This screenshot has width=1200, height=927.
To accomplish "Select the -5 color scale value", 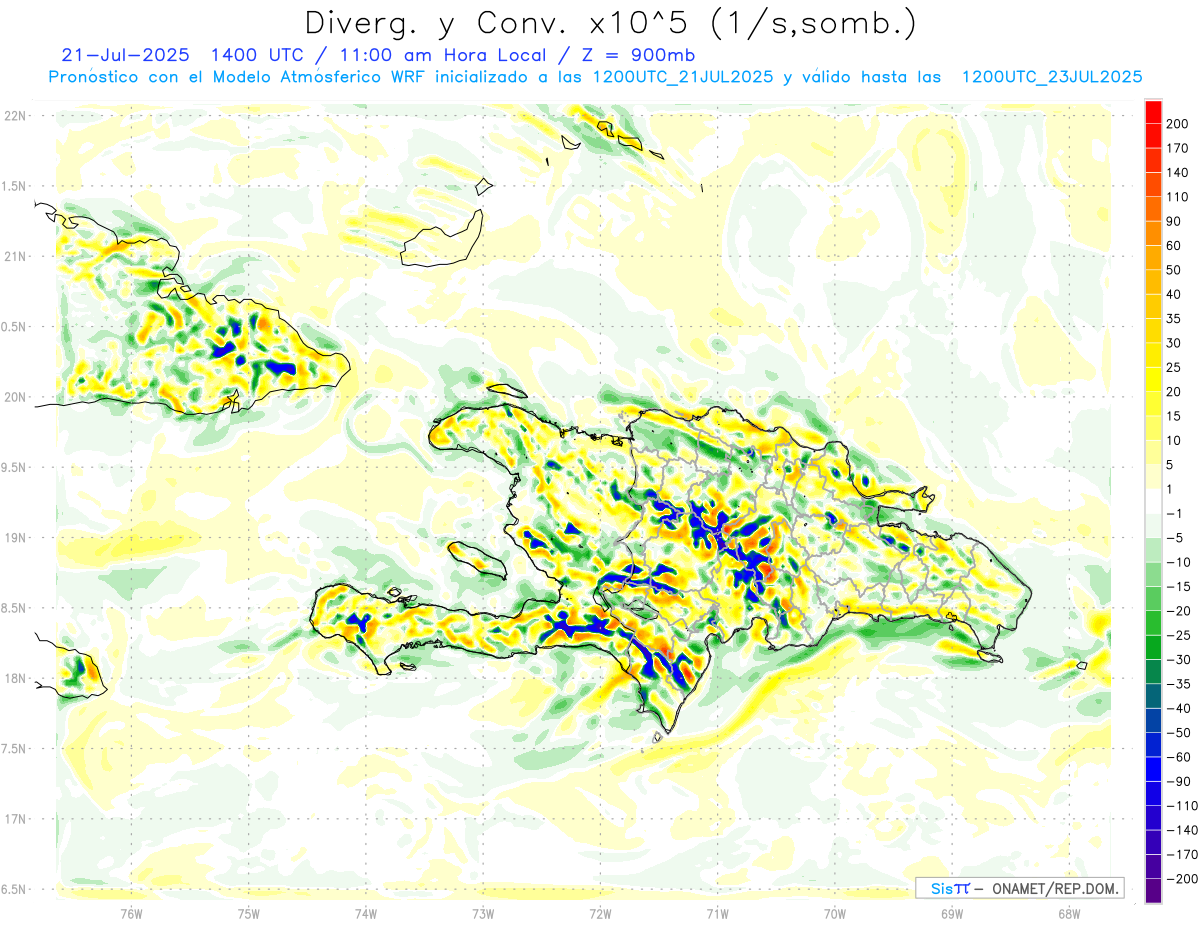I will 1175,537.
